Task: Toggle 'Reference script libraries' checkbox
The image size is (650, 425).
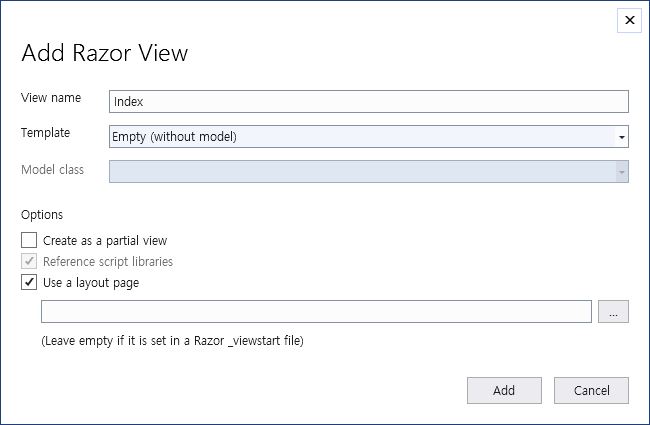Action: tap(29, 261)
